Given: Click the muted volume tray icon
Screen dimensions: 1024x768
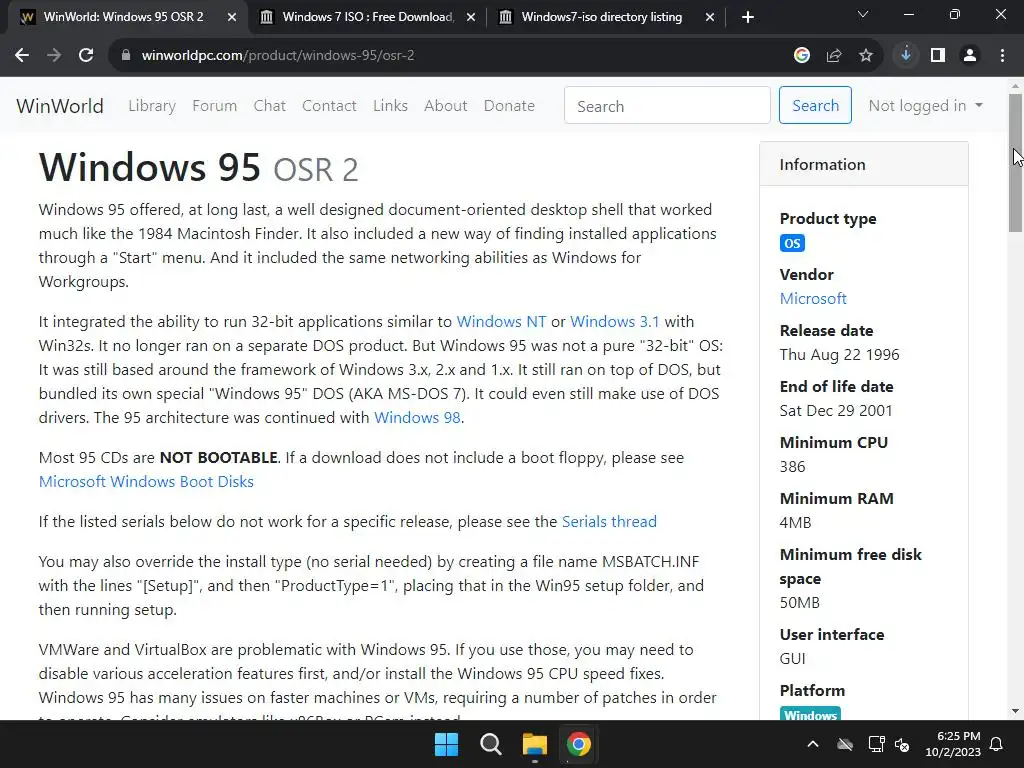Looking at the screenshot, I should [902, 744].
